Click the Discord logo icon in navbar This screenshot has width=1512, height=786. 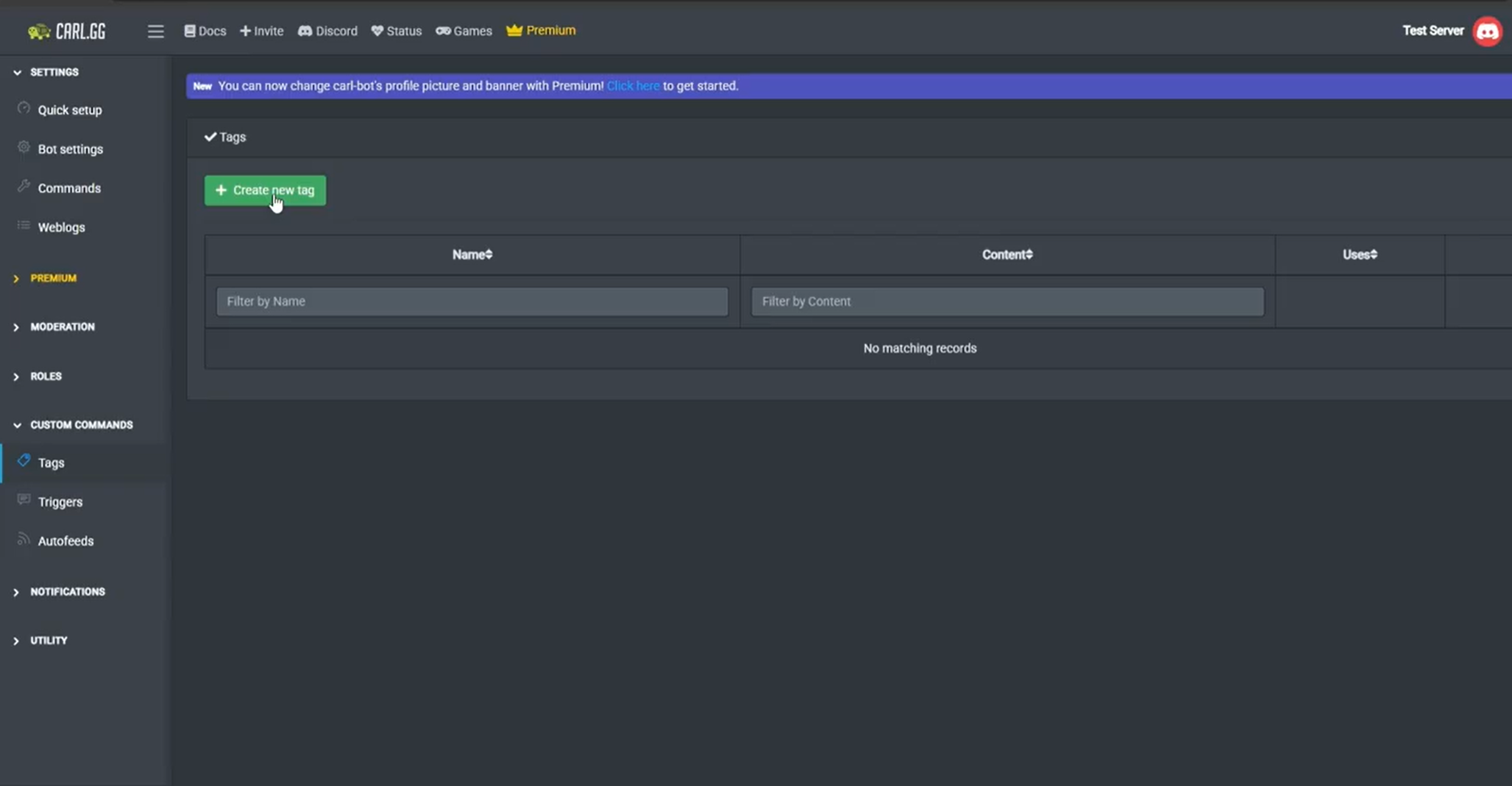305,30
